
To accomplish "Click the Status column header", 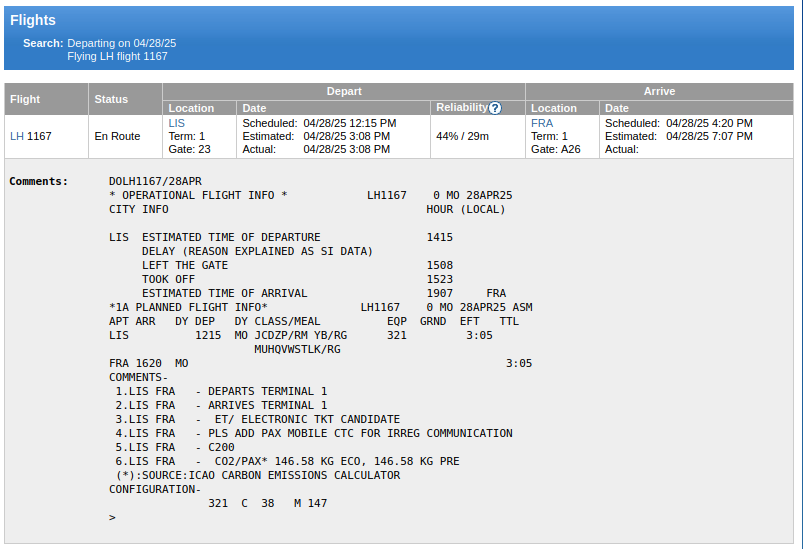I will coord(125,99).
